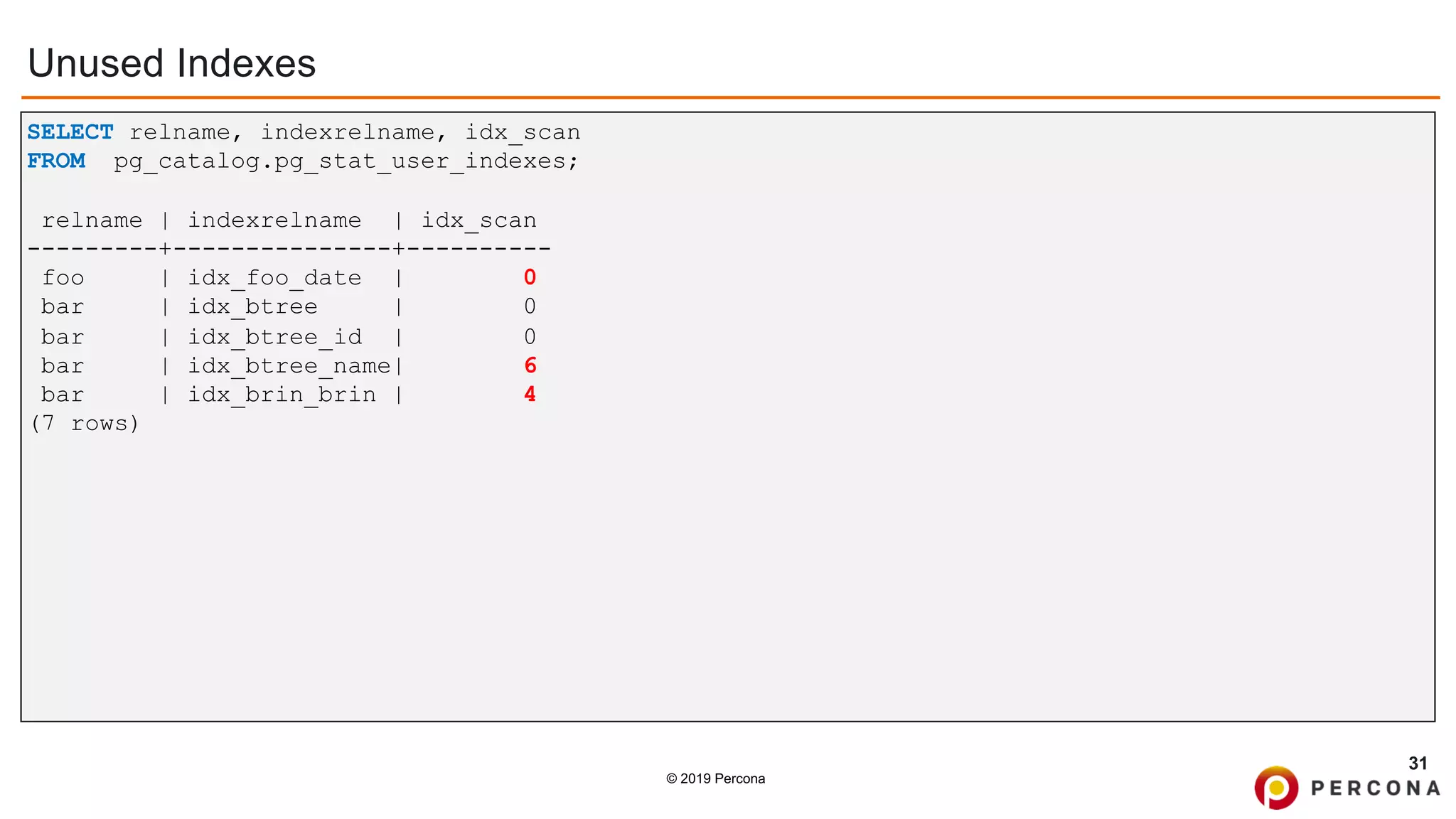Click the Percona logo icon
Screen dimensions: 1456x819
(1276, 788)
